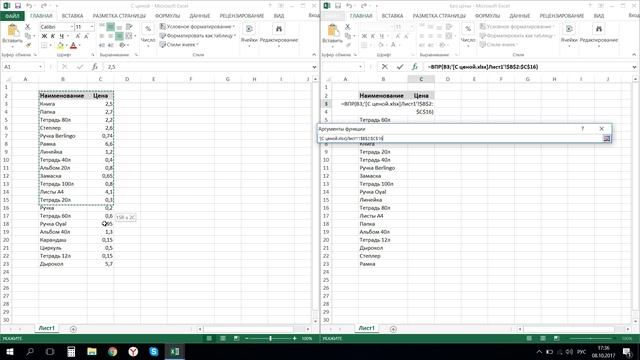Open Font name Calibri dropdown in left window
This screenshot has height=360, width=640.
(x=71, y=27)
